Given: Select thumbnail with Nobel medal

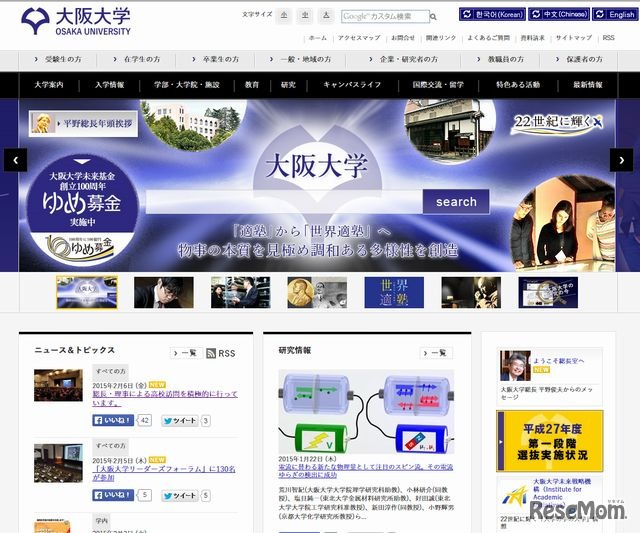Looking at the screenshot, I should click(317, 292).
